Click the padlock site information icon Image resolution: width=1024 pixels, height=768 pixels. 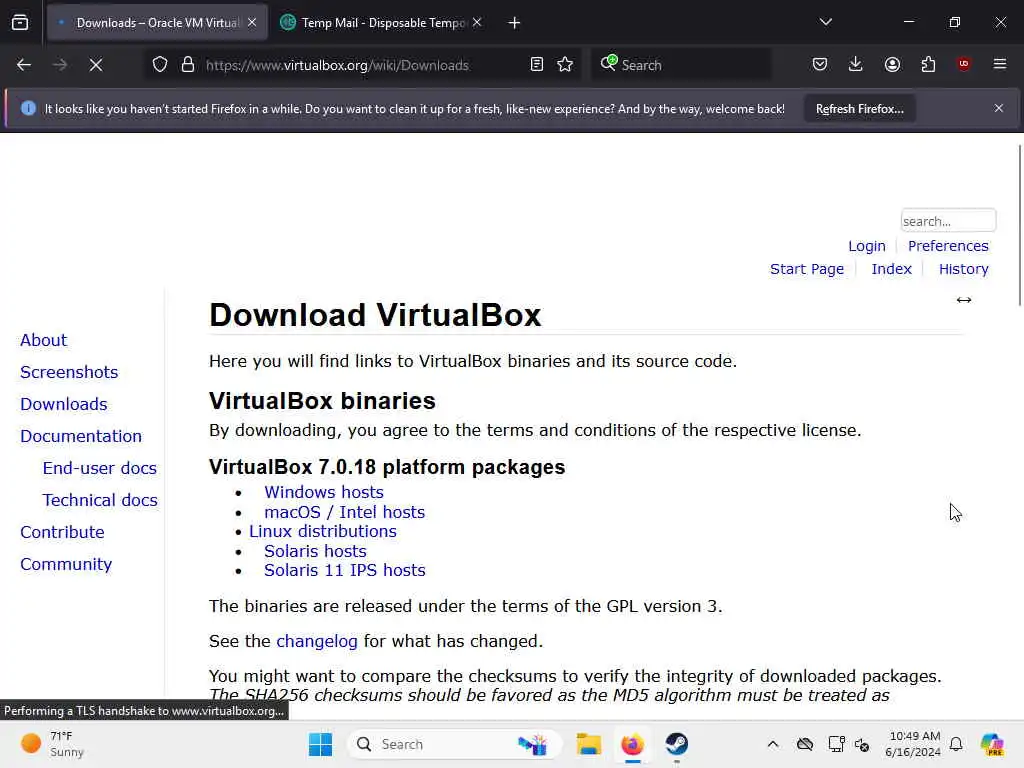188,65
